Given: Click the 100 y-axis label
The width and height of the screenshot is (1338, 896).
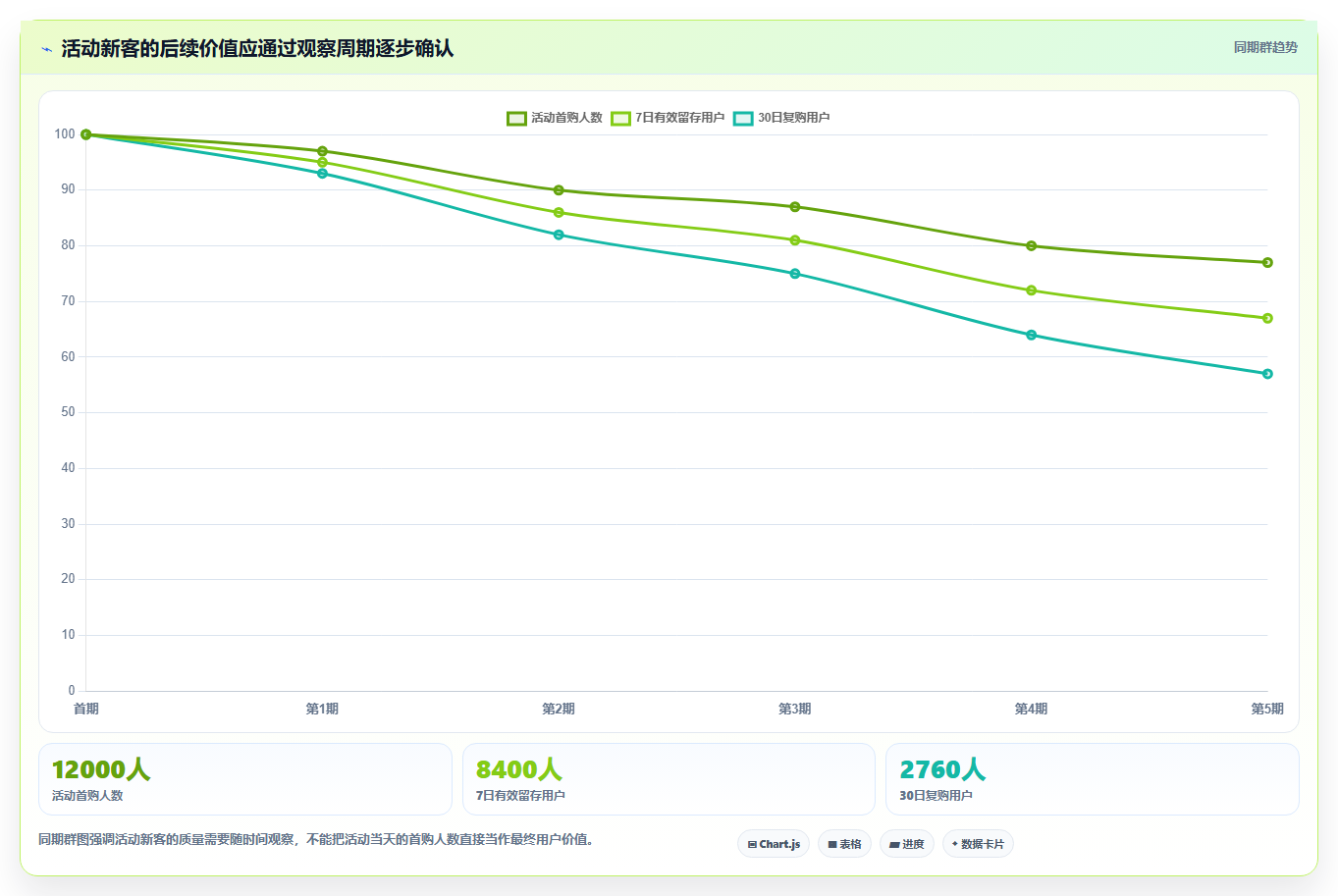Looking at the screenshot, I should [65, 134].
